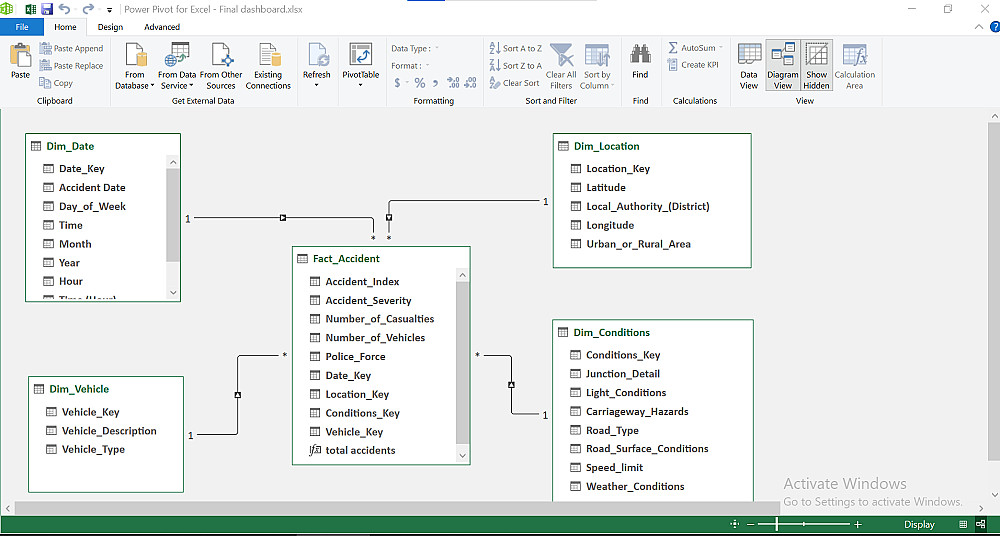Sort A to Z
Screen dimensions: 1000x536
tap(515, 48)
